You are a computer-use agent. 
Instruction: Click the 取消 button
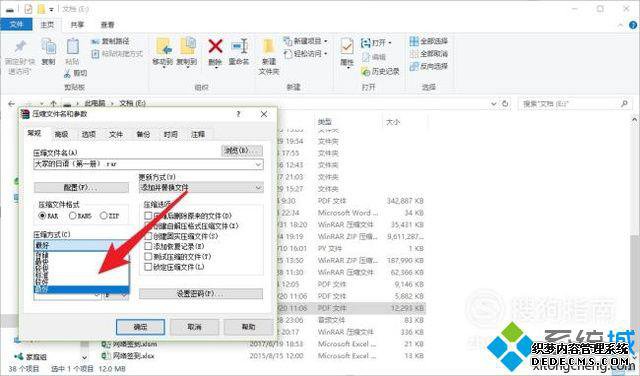click(194, 327)
